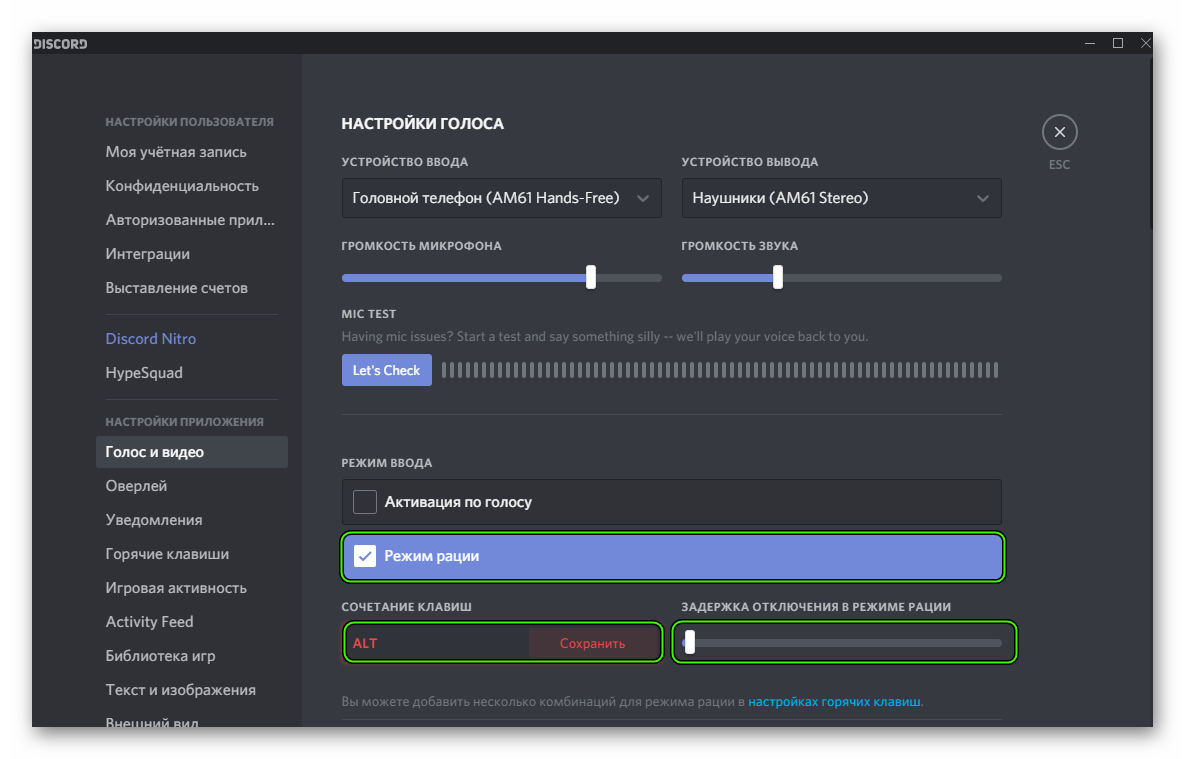Start mic test with Let's Check
The image size is (1185, 759).
tap(386, 370)
